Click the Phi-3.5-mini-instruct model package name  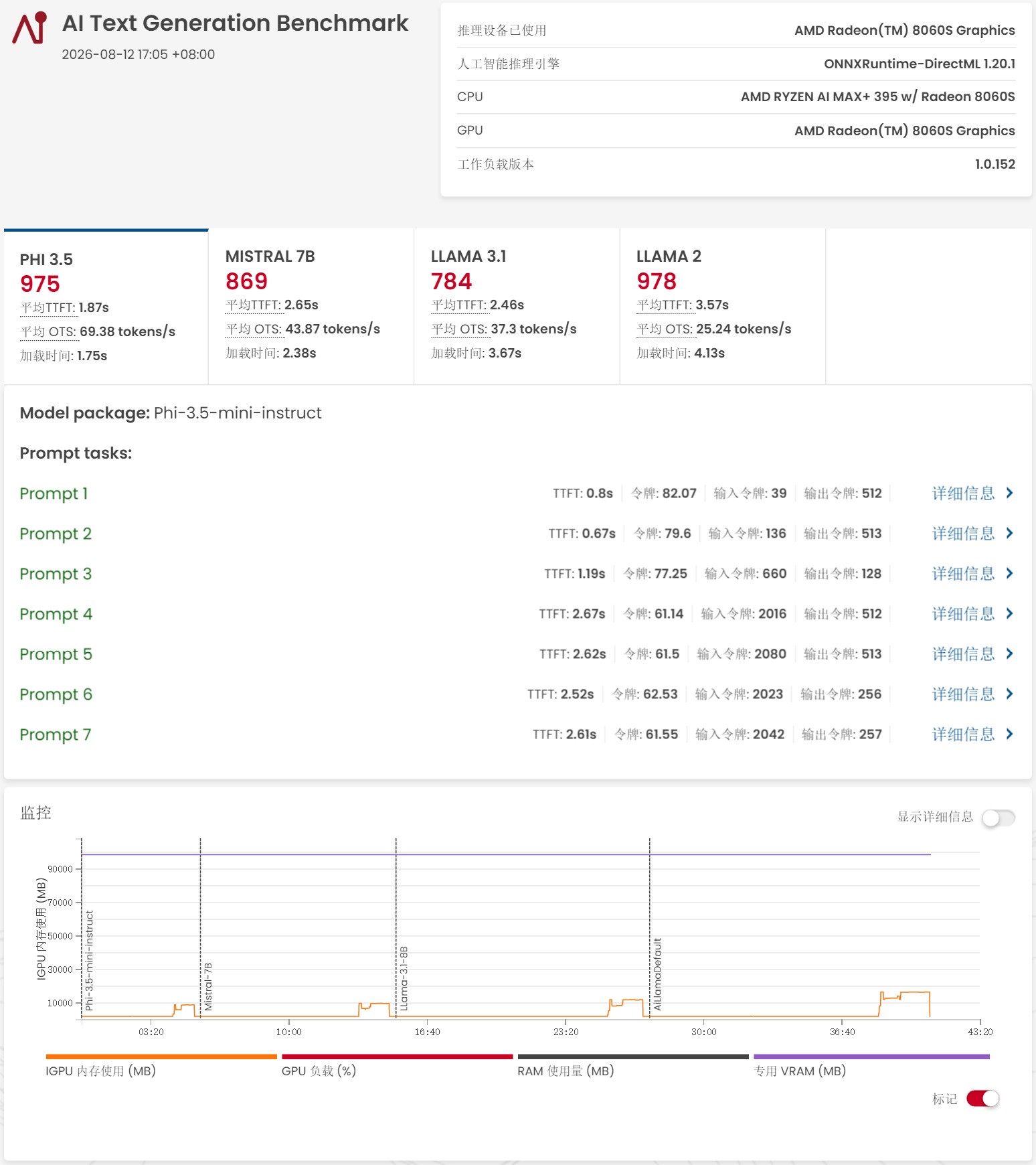click(x=238, y=413)
